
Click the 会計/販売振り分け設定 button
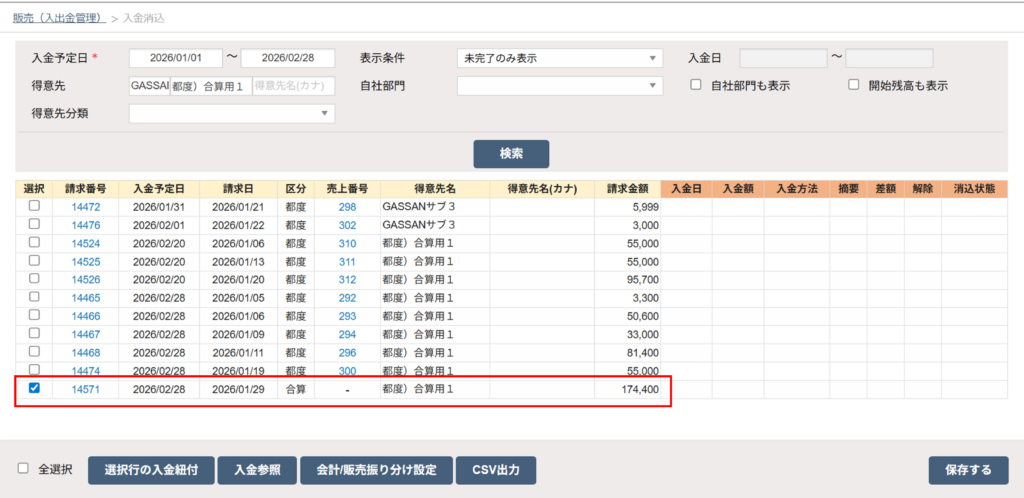[x=376, y=470]
